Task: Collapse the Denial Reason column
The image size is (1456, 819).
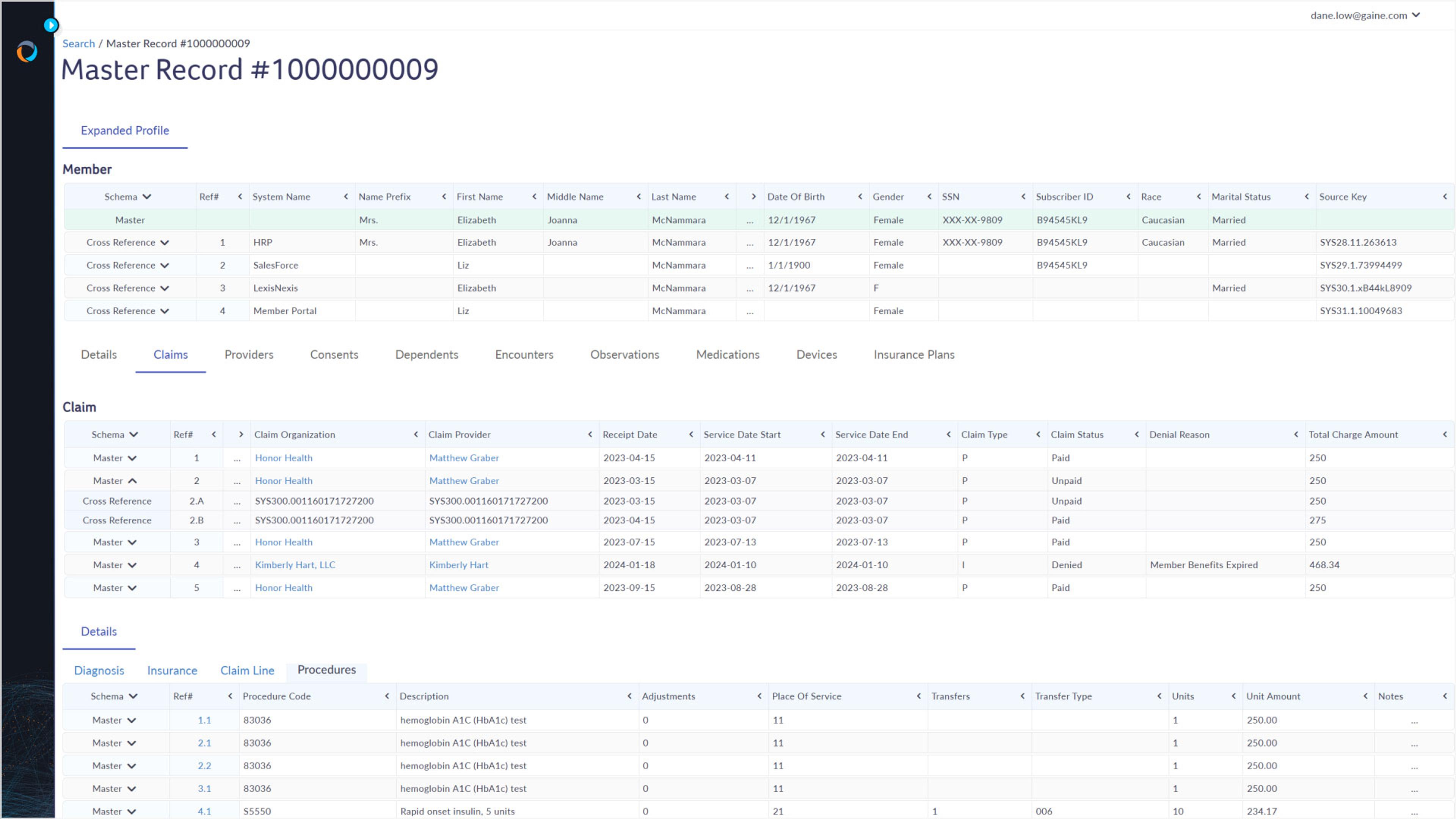Action: (1296, 434)
